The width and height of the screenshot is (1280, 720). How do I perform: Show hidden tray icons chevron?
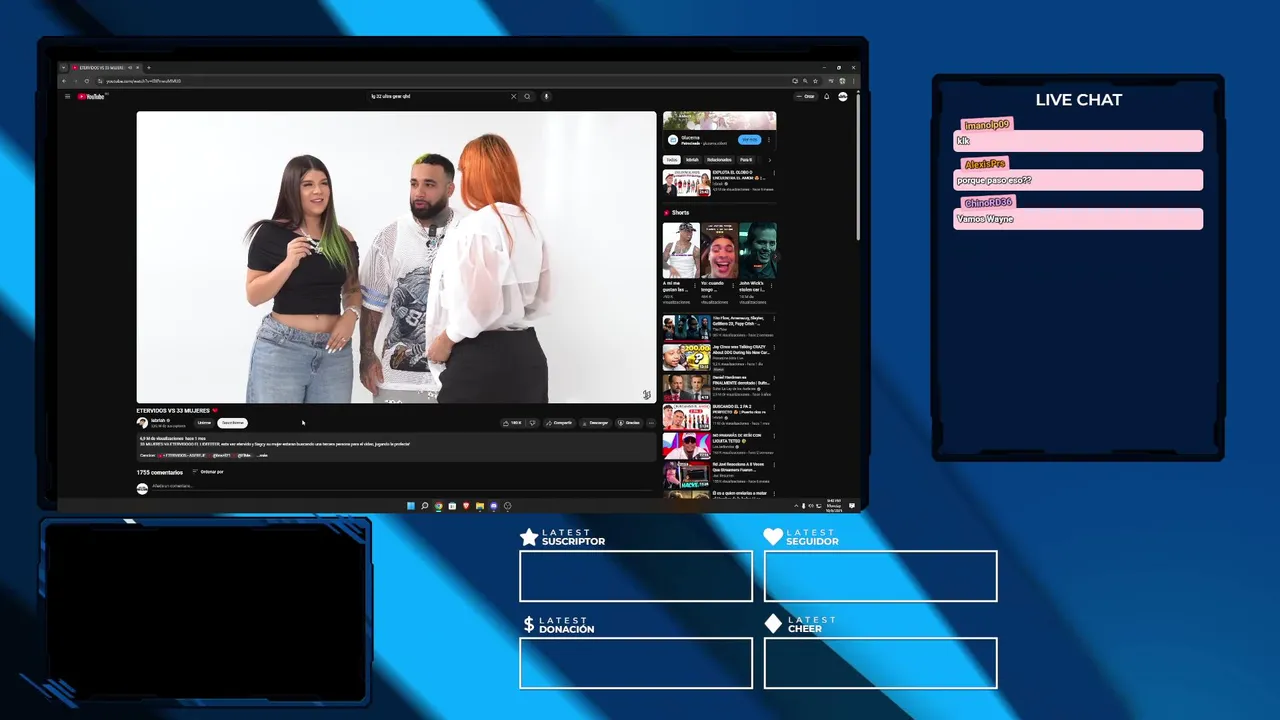click(796, 506)
